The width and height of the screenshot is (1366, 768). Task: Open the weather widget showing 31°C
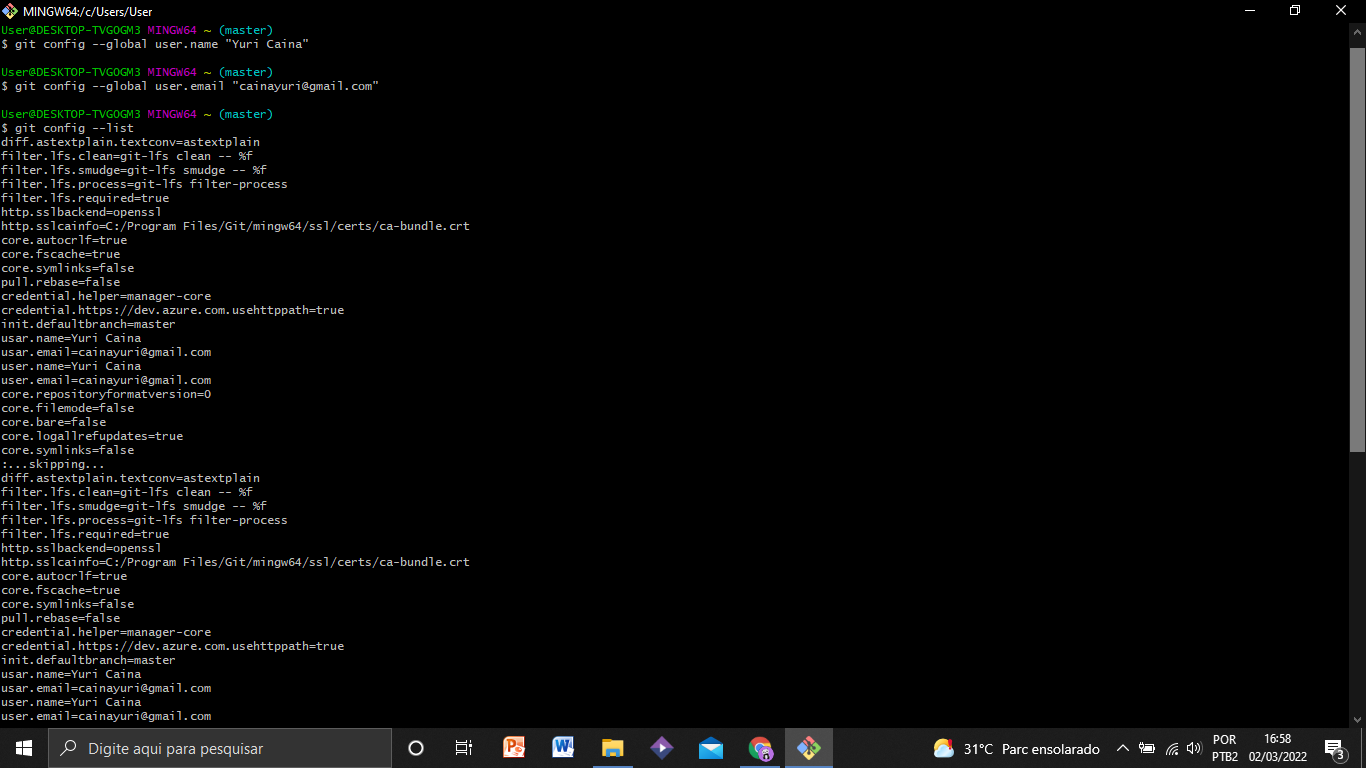coord(1016,748)
